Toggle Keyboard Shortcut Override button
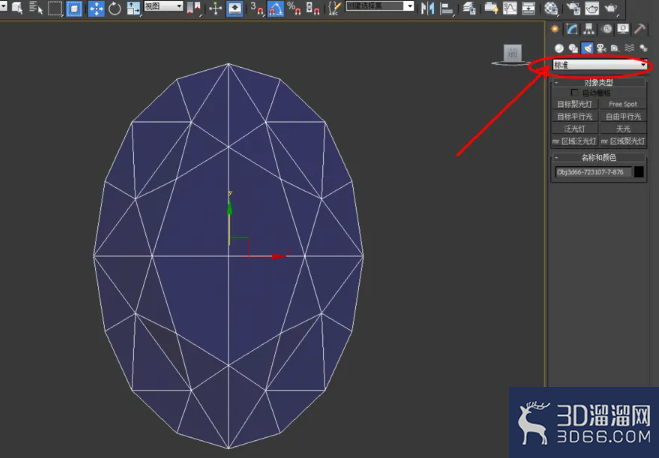Screen dimensions: 659x458 tap(234, 8)
